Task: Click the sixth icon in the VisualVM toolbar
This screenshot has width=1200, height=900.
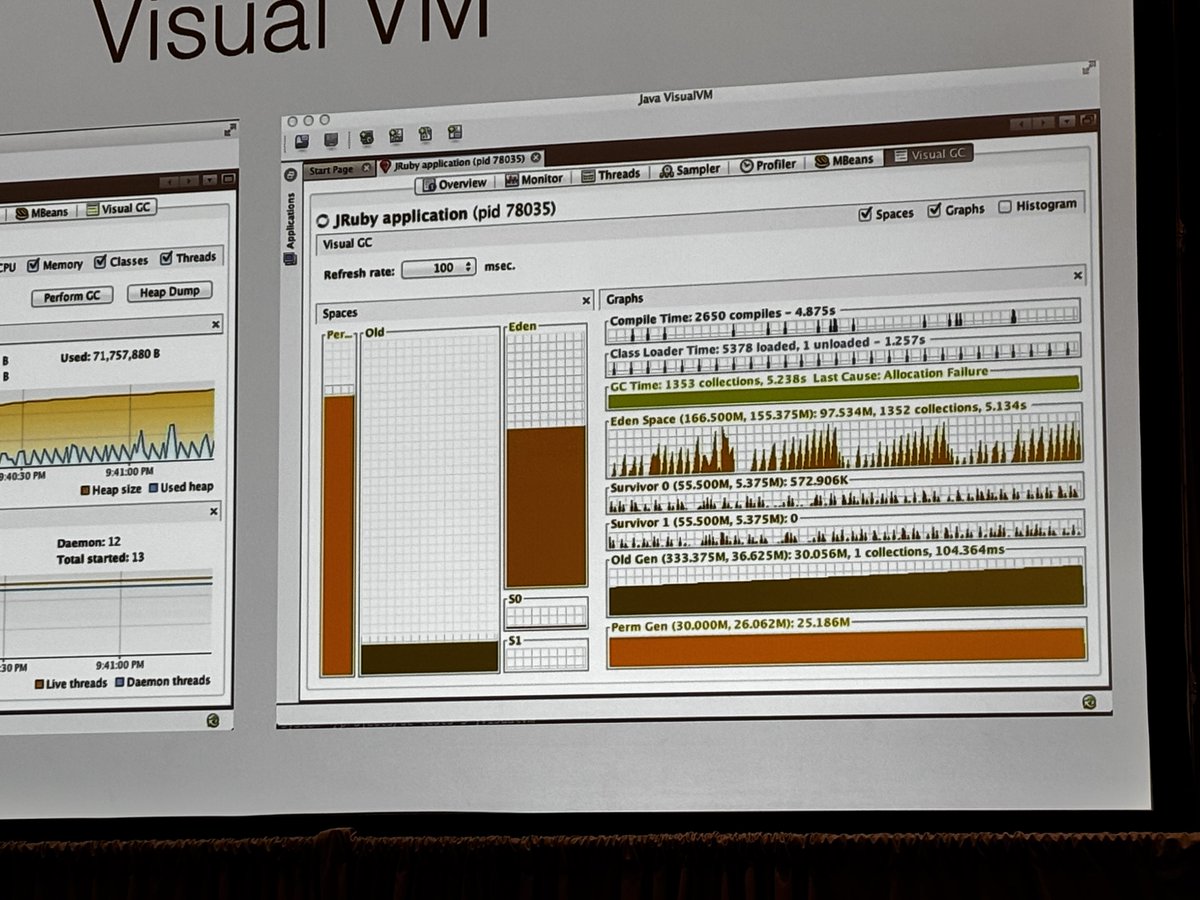Action: 455,132
